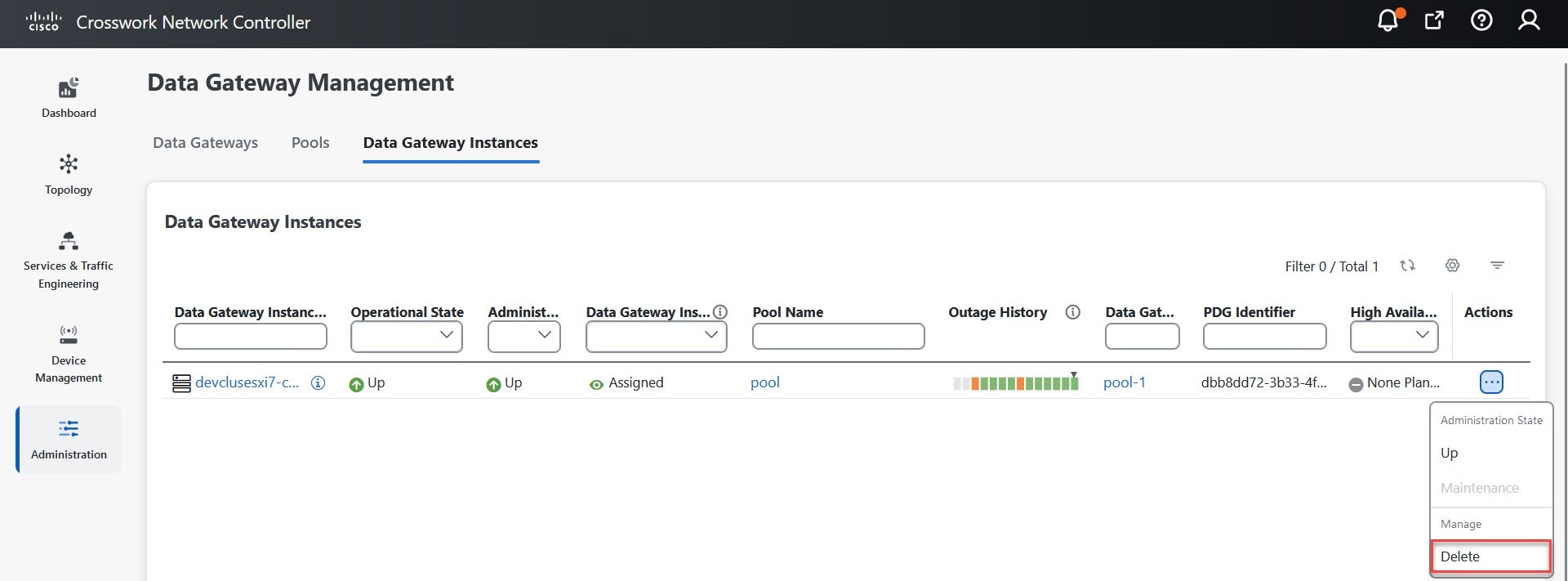
Task: Select Administration in sidebar
Action: pyautogui.click(x=69, y=440)
